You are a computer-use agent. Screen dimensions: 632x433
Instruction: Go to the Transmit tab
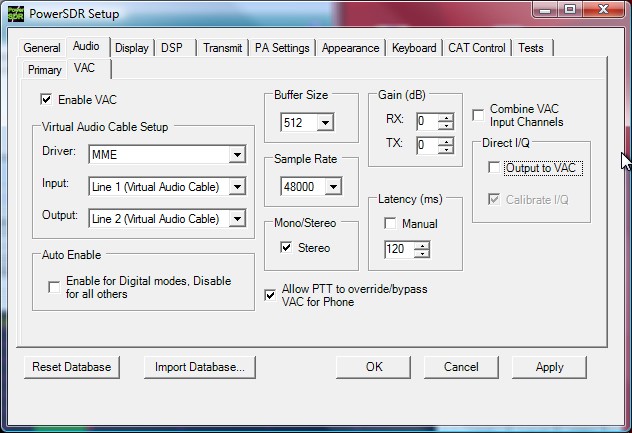(x=222, y=48)
